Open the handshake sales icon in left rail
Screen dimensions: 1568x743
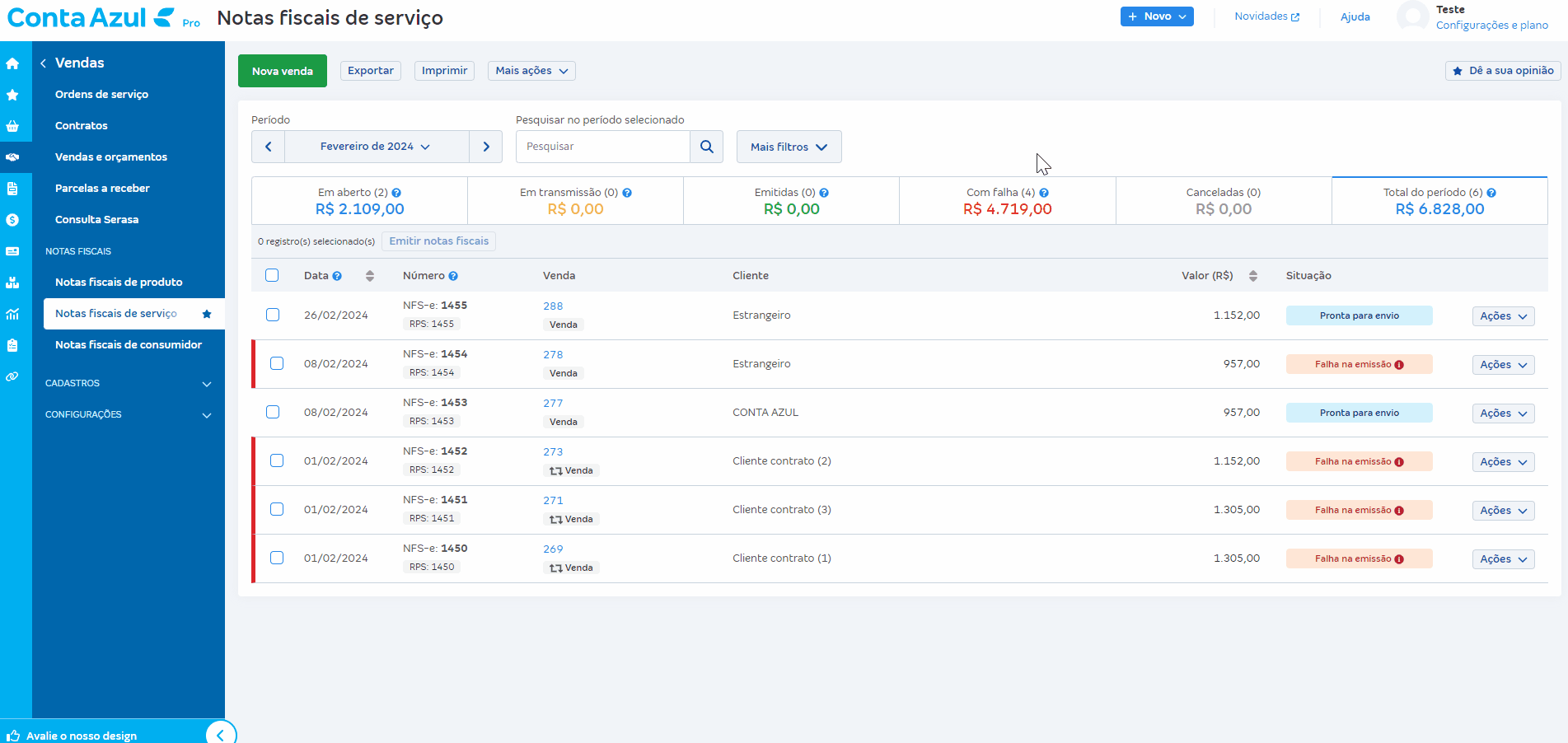[x=12, y=157]
